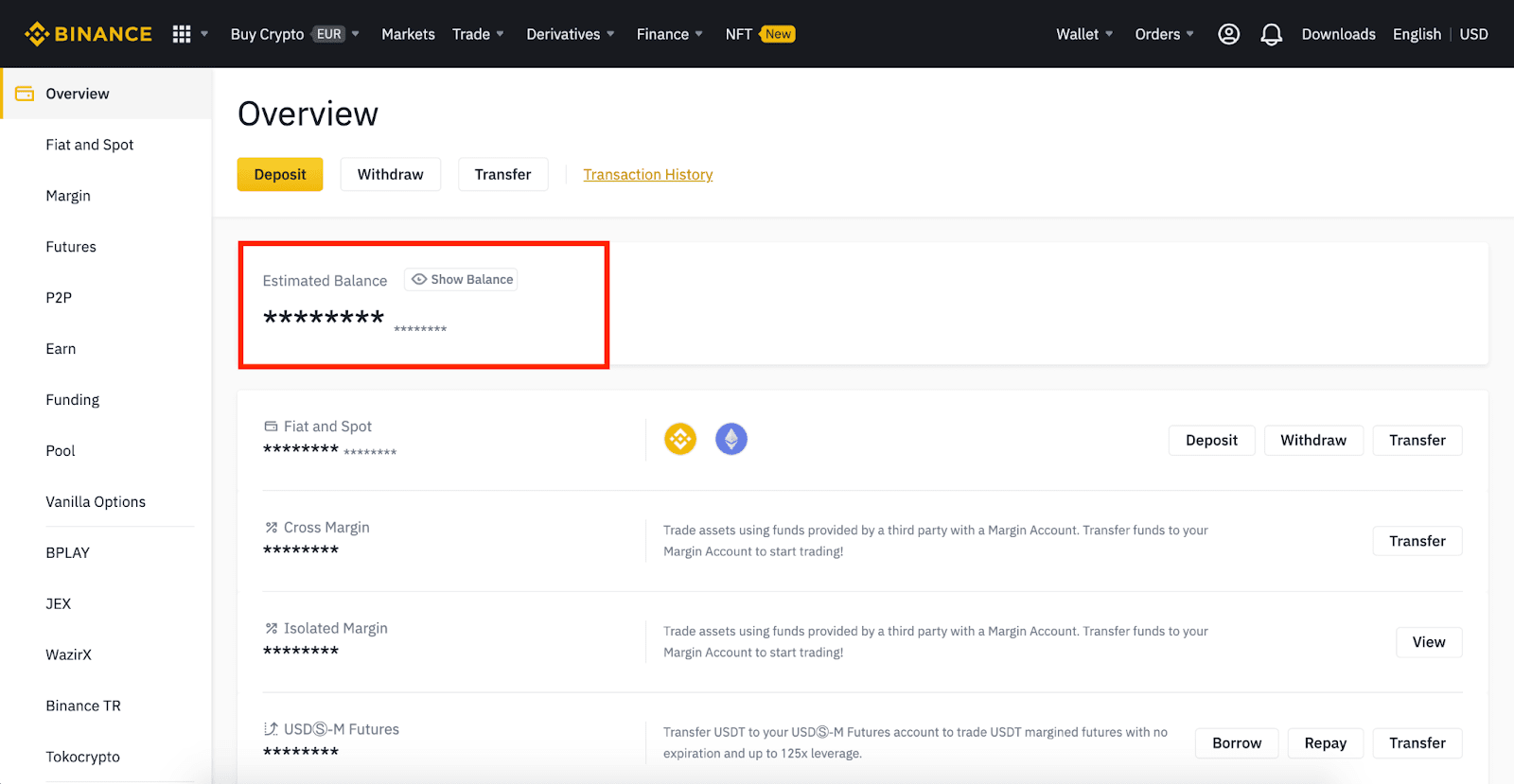Click the Cross Margin icon
Image resolution: width=1514 pixels, height=784 pixels.
tap(272, 528)
